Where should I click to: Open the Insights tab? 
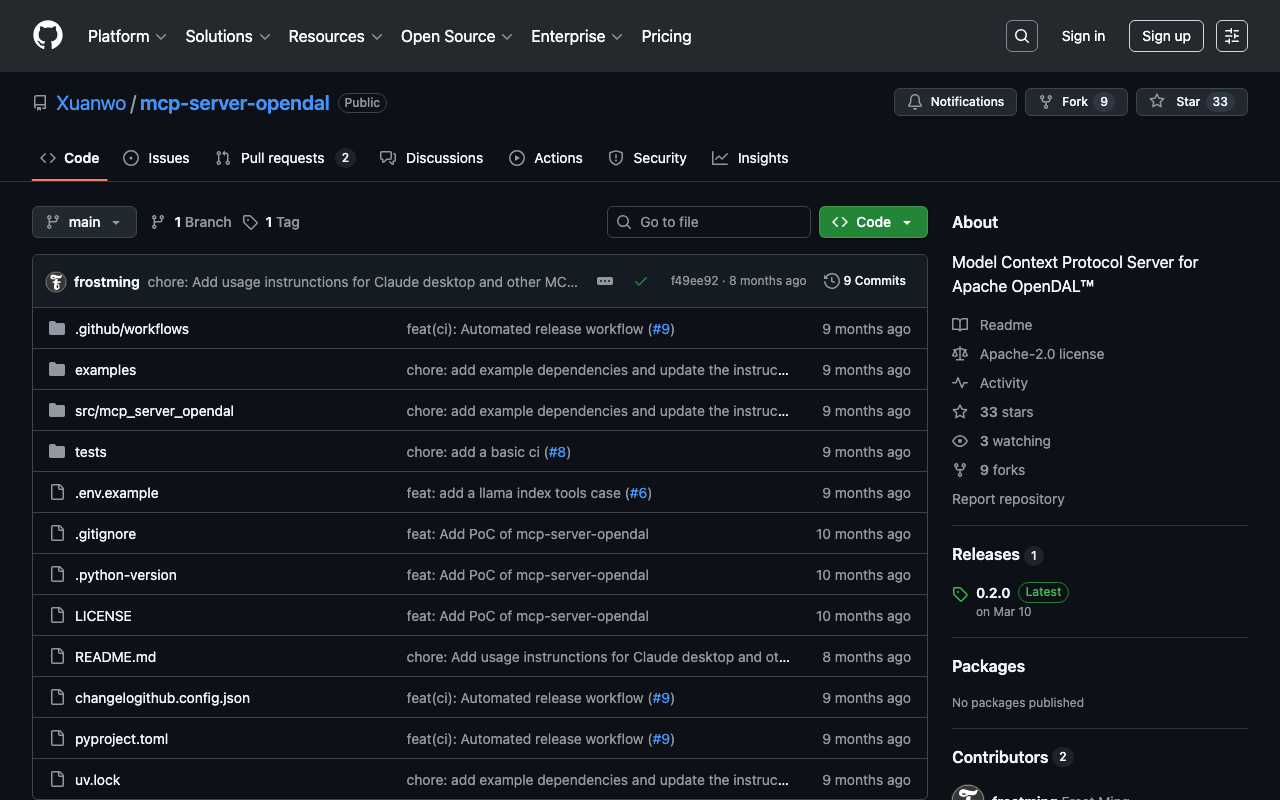point(750,158)
